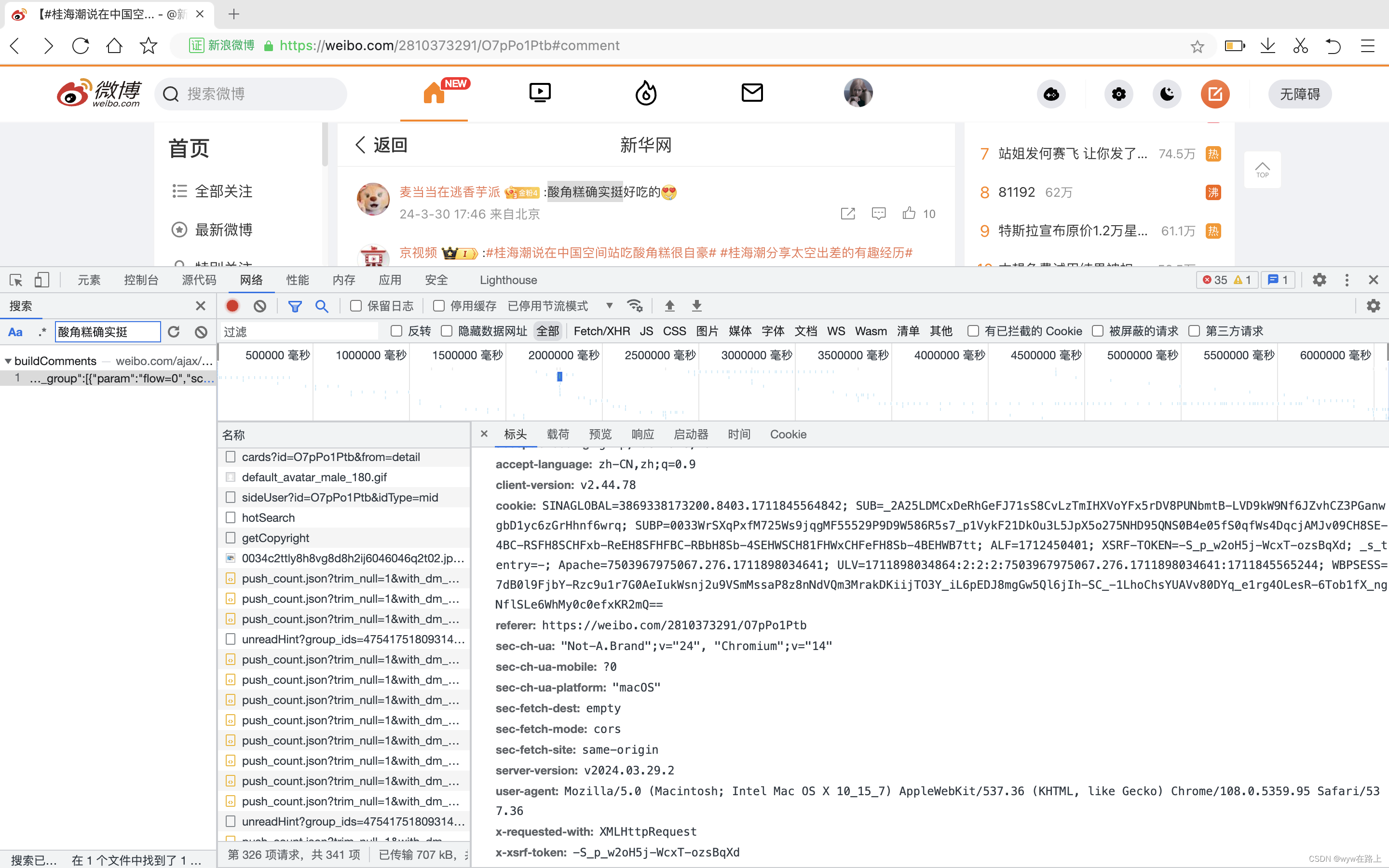The height and width of the screenshot is (868, 1389).
Task: Switch to the Lighthouse DevTools tab
Action: click(x=508, y=280)
